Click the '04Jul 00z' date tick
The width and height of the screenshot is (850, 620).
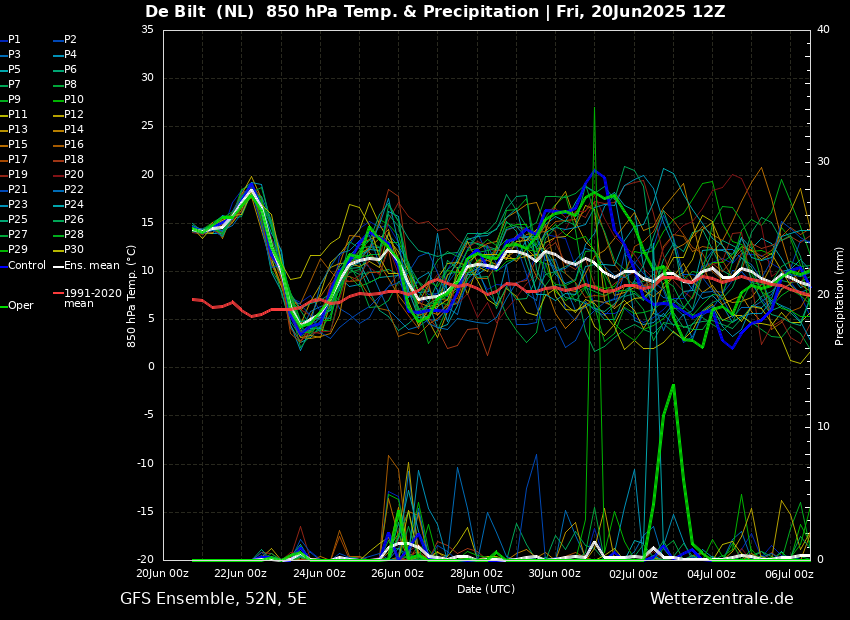711,574
